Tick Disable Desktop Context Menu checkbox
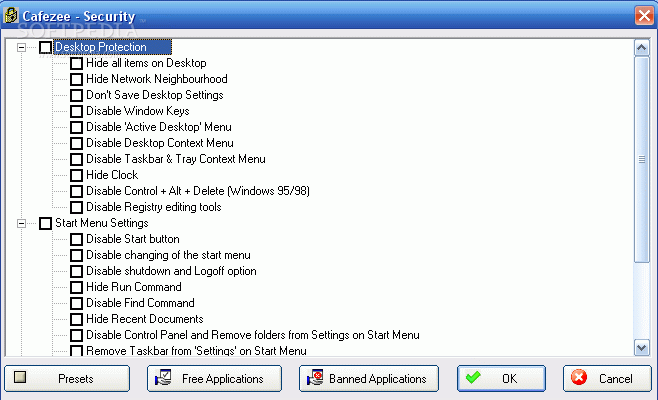Screen dimensions: 658x400 (76, 143)
